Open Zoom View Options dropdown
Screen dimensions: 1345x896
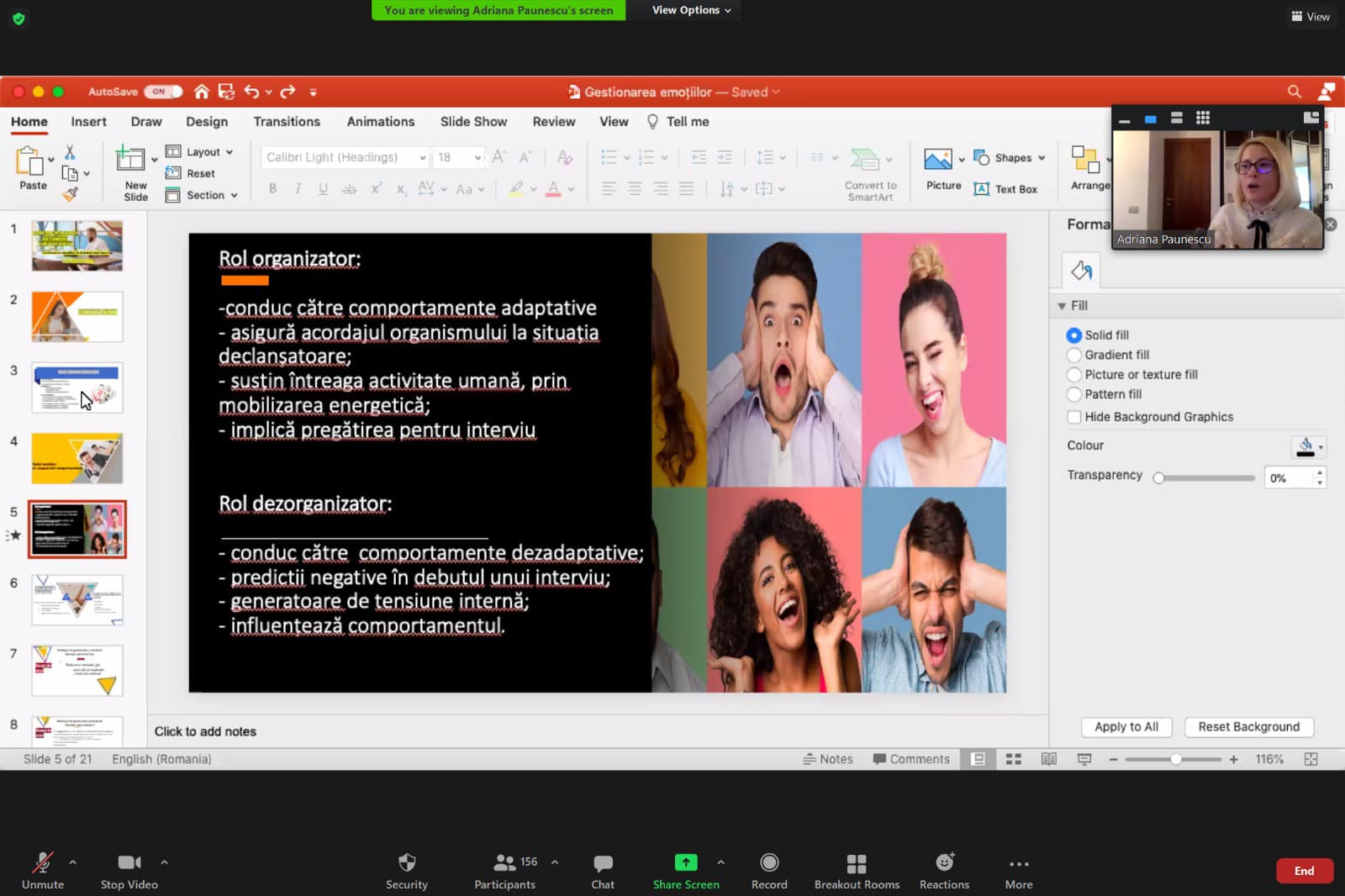tap(692, 10)
